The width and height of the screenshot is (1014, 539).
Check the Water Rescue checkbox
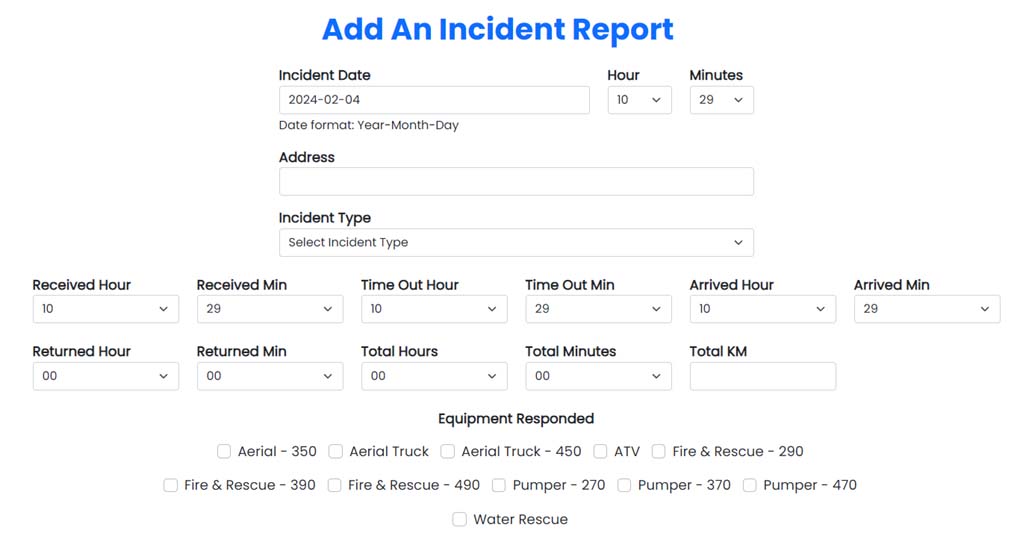(x=460, y=519)
